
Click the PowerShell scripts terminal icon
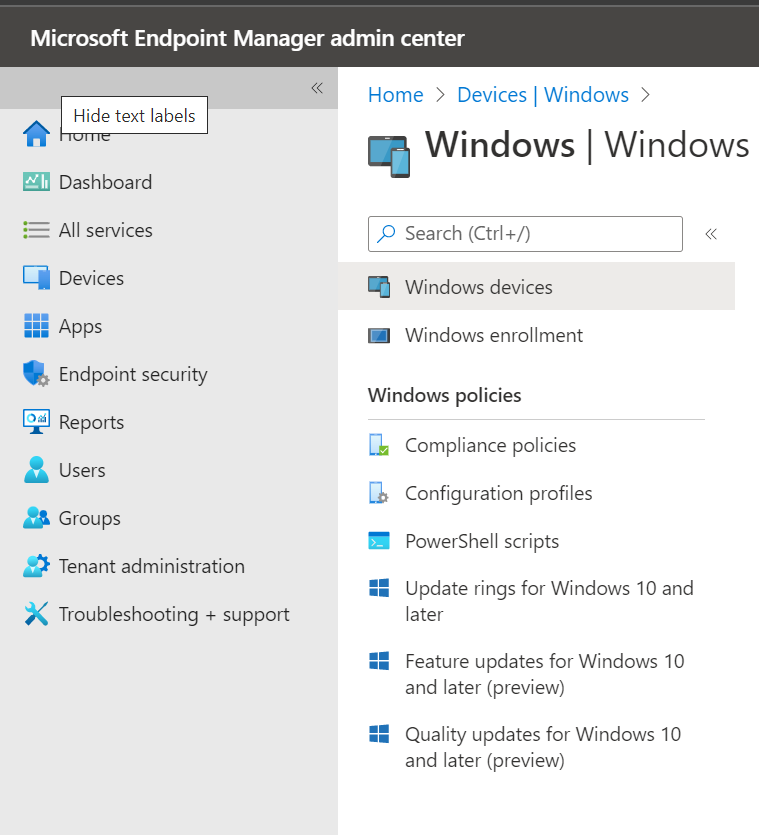[379, 541]
